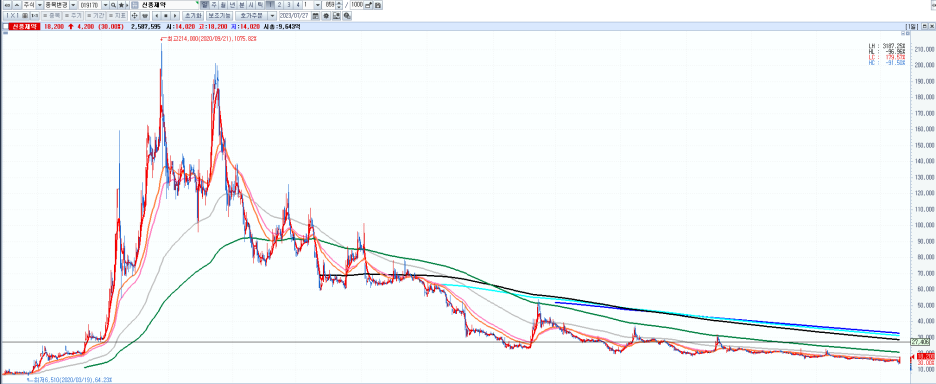Click the chart window icon after the gear
936x384 pixels.
pos(337,16)
